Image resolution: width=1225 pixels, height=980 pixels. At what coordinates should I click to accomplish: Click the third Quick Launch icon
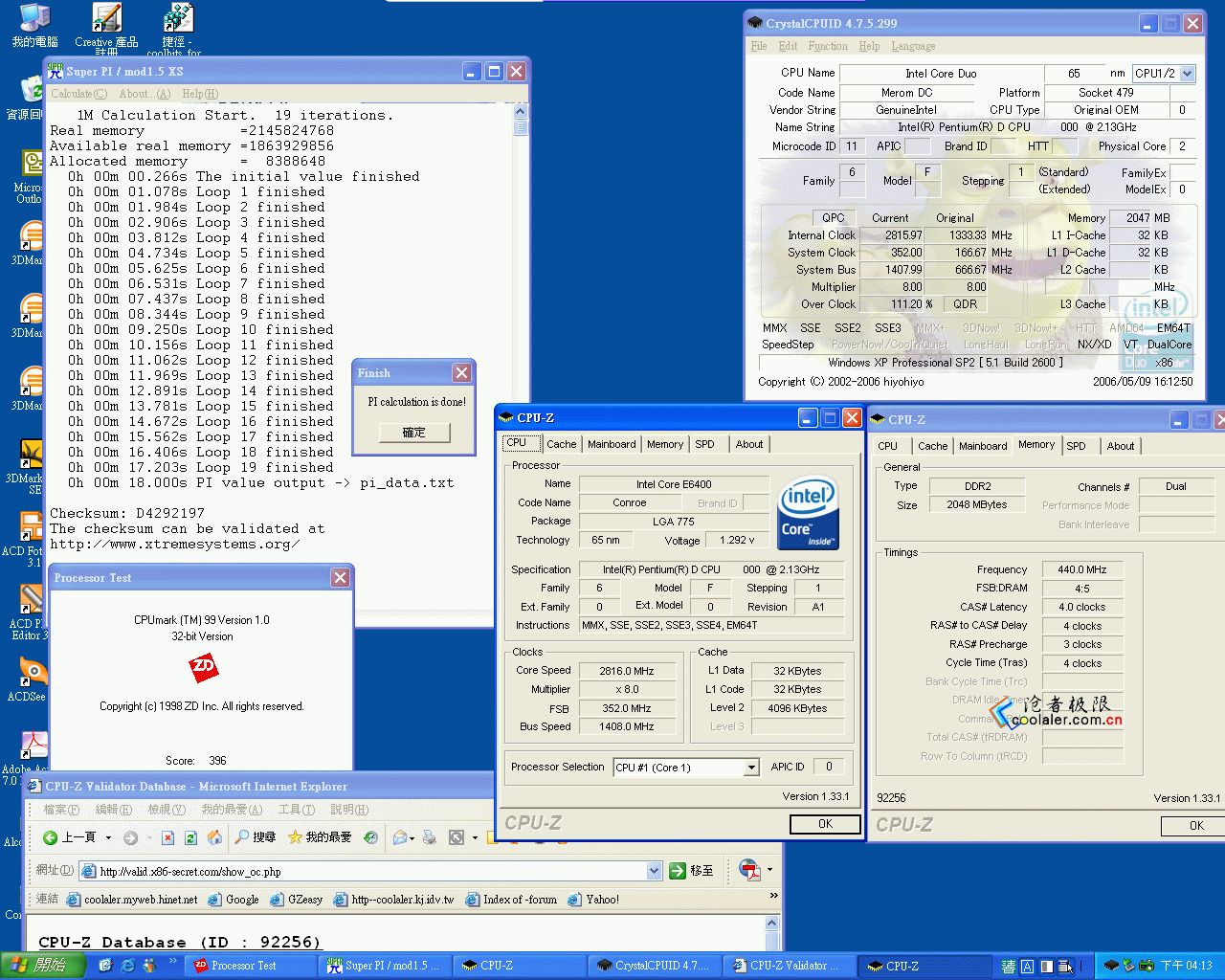tap(150, 966)
